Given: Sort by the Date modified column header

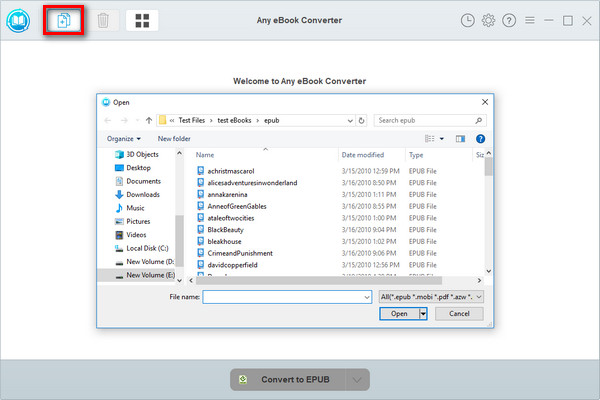Looking at the screenshot, I should point(363,155).
